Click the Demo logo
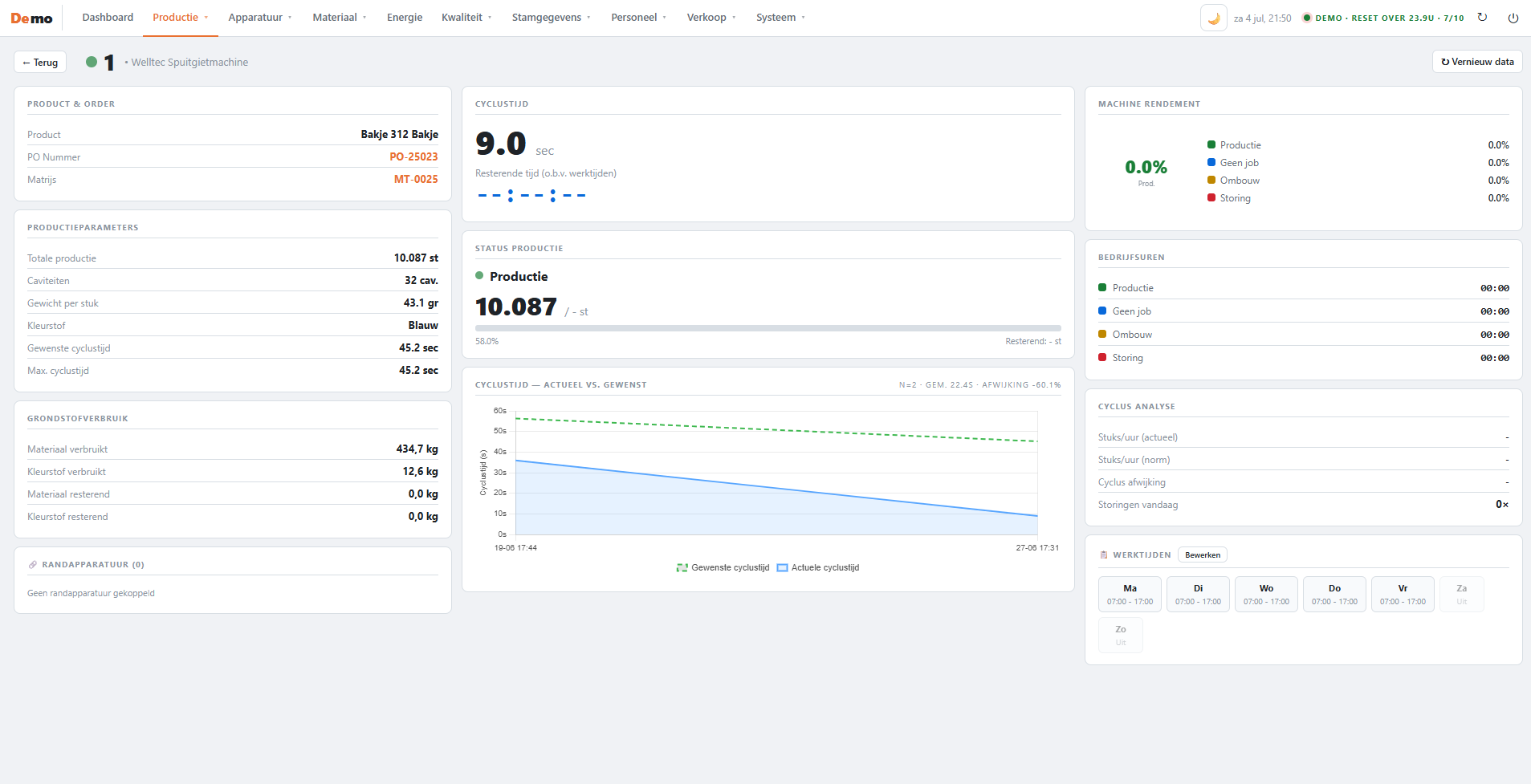The width and height of the screenshot is (1531, 784). click(31, 18)
